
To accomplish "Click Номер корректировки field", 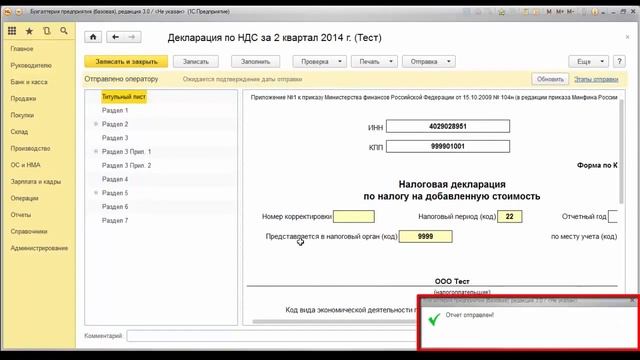I will click(x=354, y=216).
